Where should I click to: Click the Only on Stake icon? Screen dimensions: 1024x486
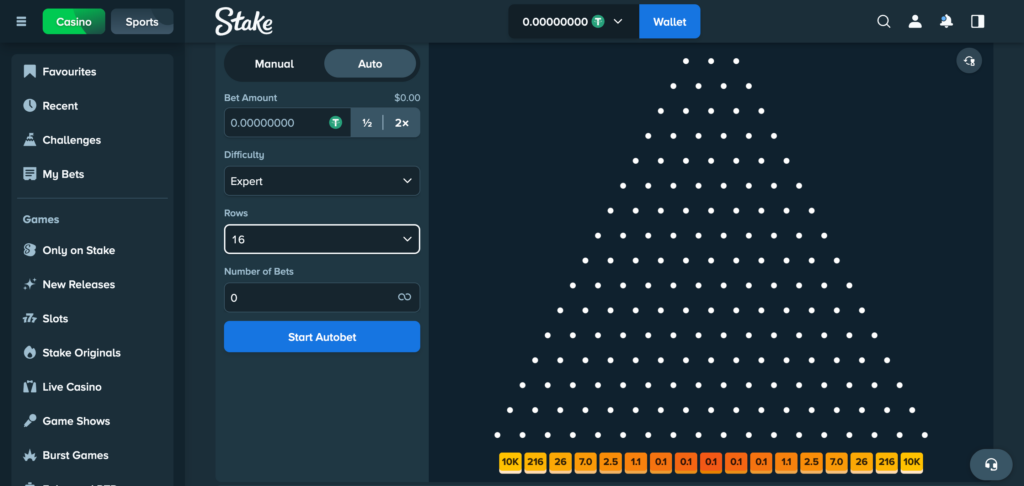(29, 250)
